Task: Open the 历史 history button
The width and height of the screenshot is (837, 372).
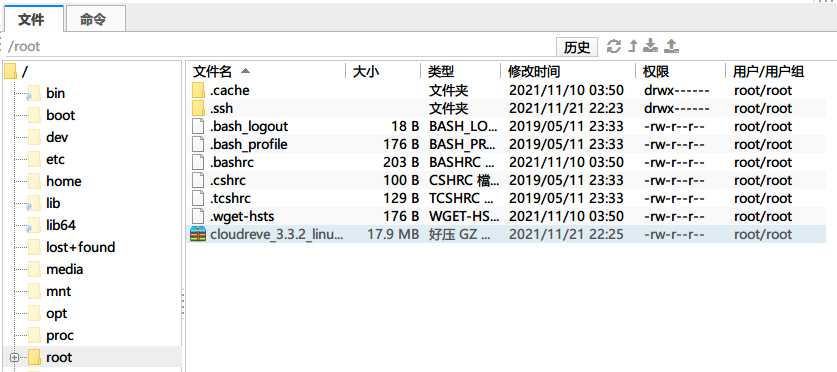Action: (577, 47)
